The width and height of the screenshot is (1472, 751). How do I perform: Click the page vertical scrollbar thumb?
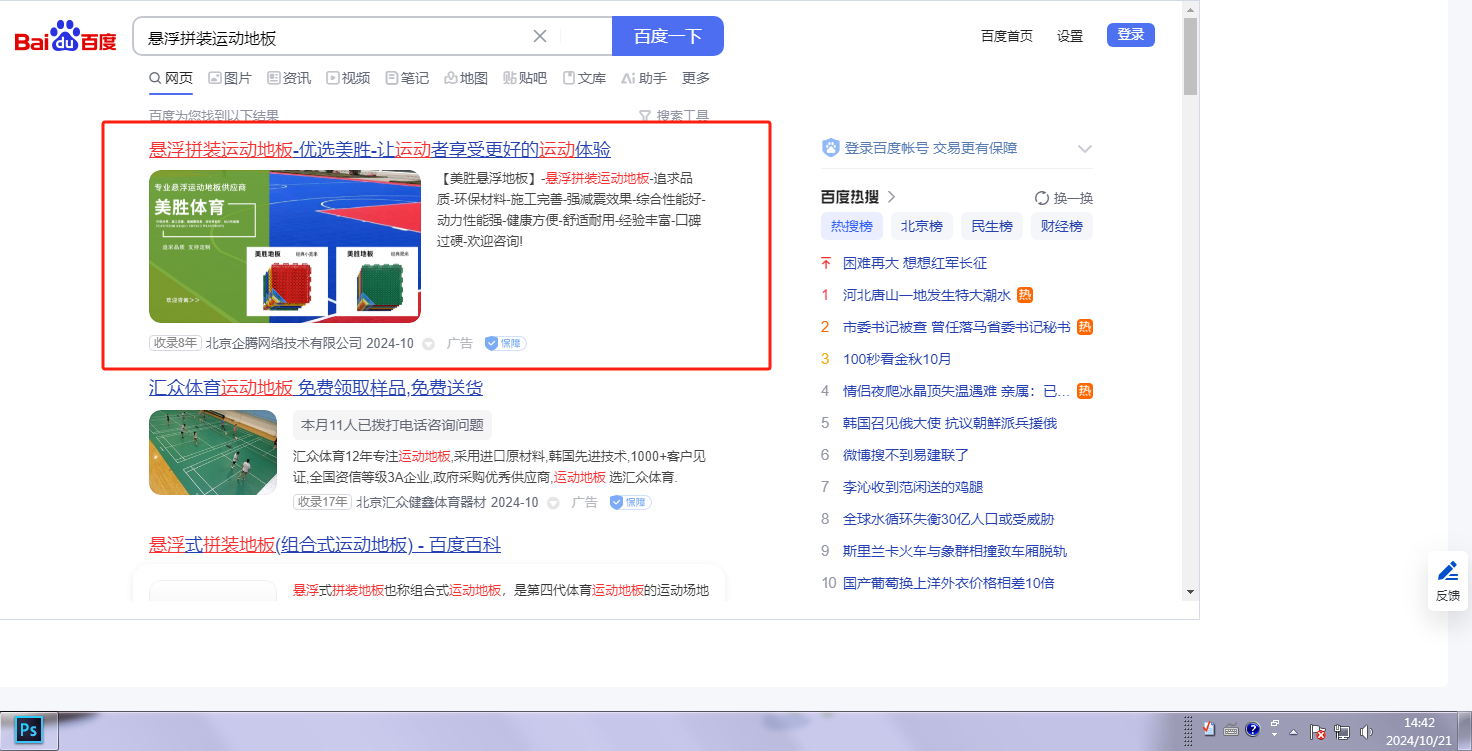1190,55
